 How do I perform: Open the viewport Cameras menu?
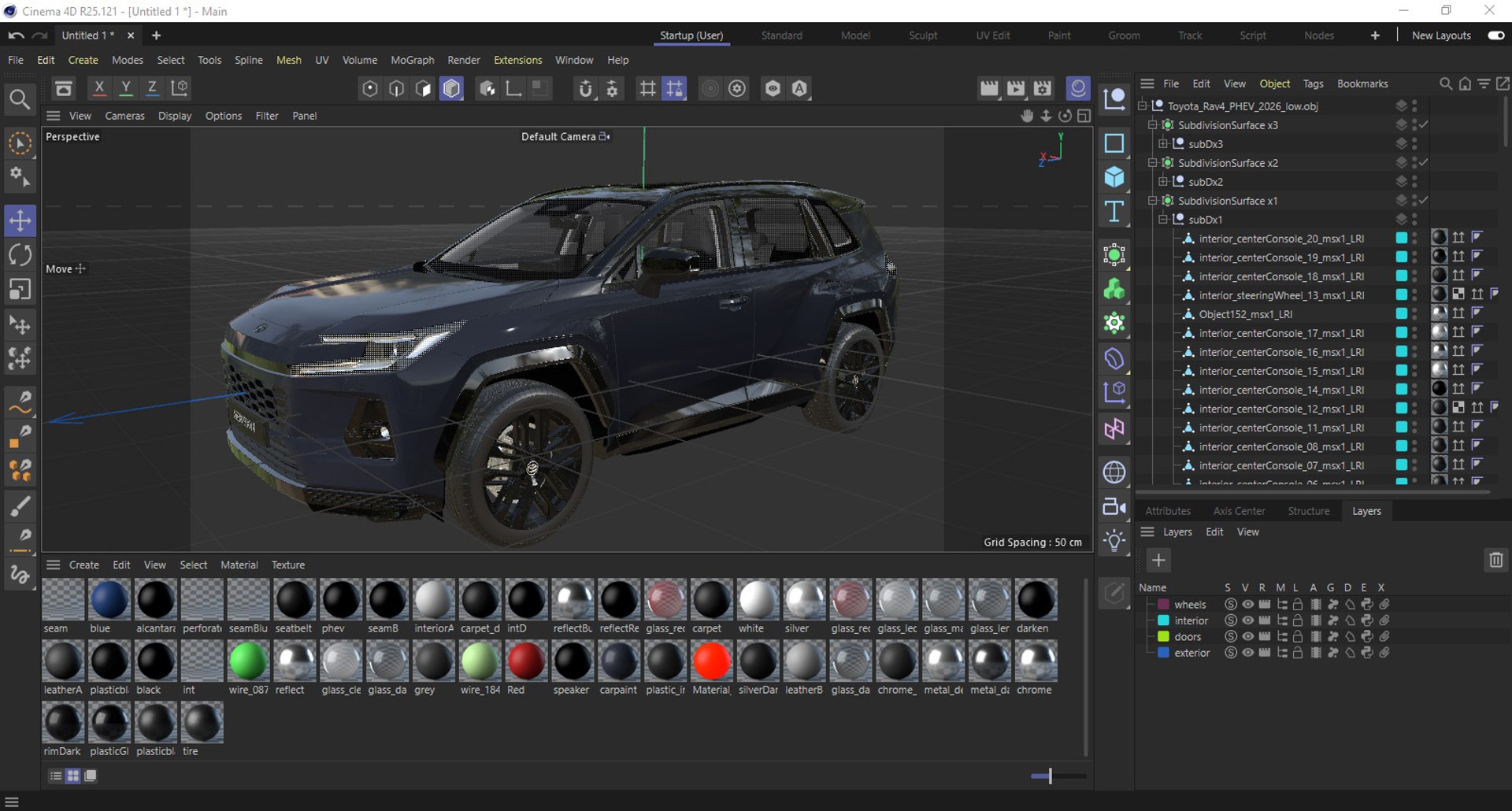coord(124,116)
